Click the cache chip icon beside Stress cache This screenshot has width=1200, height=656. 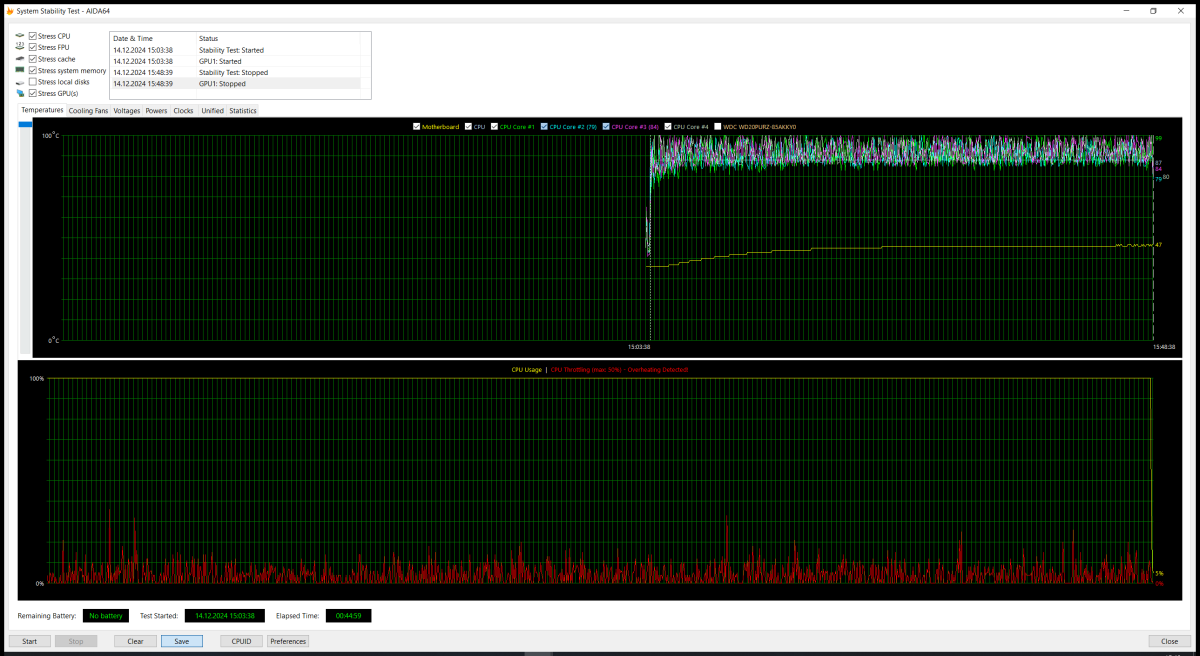click(19, 59)
